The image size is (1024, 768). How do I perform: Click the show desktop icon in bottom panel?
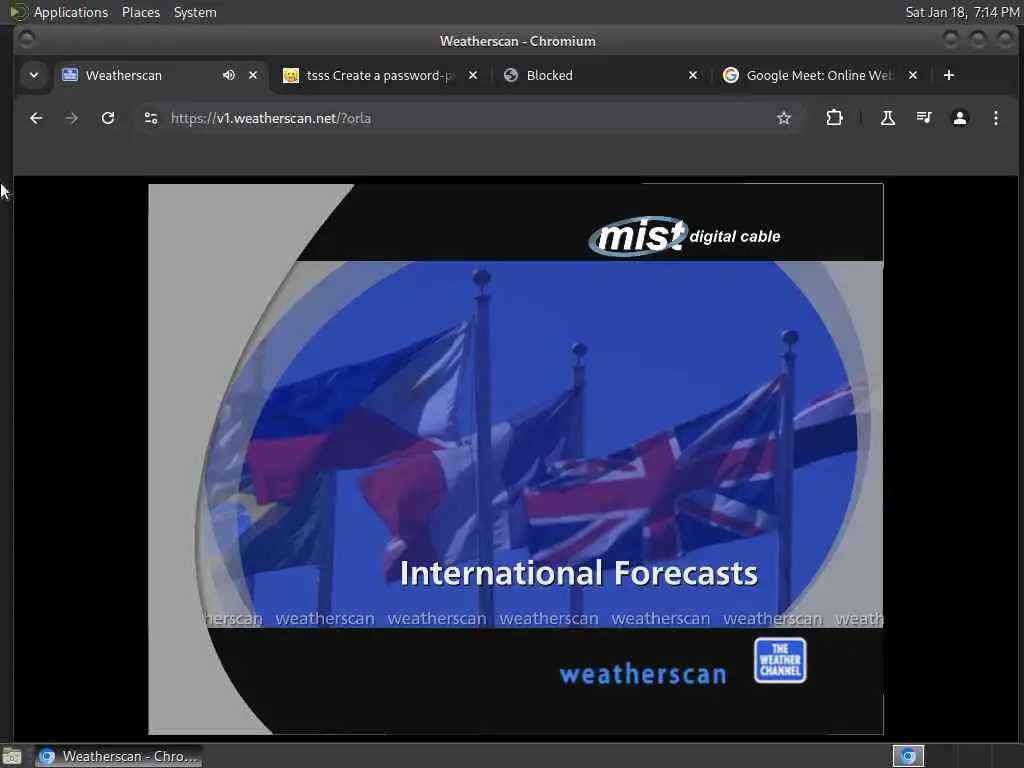click(x=12, y=756)
